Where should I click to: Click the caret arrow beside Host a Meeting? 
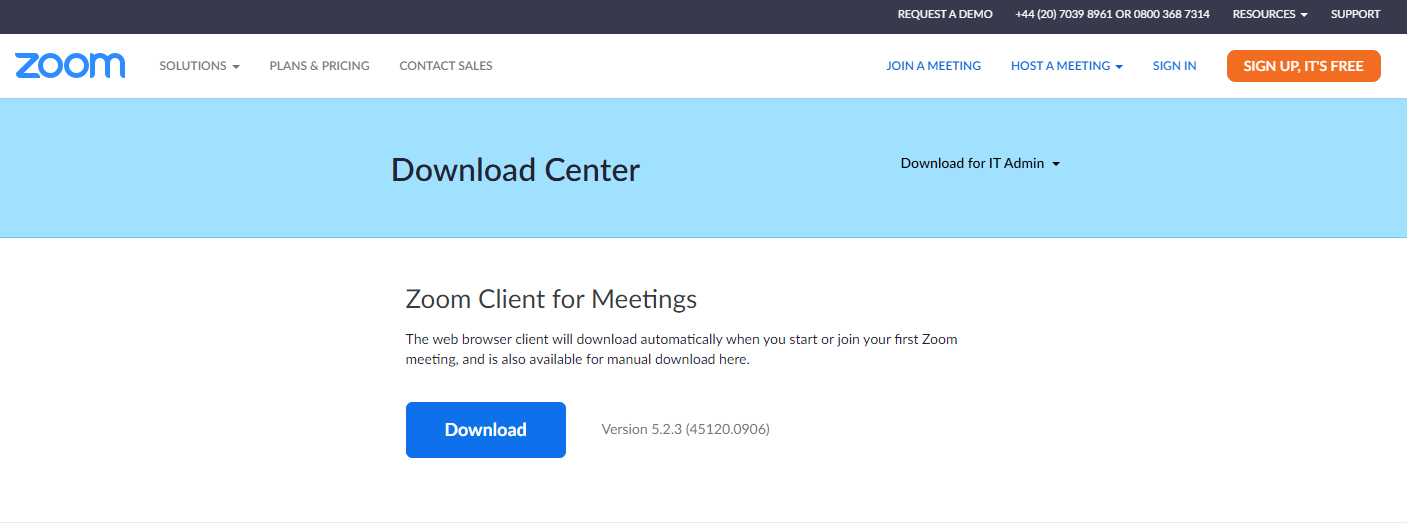pyautogui.click(x=1119, y=67)
